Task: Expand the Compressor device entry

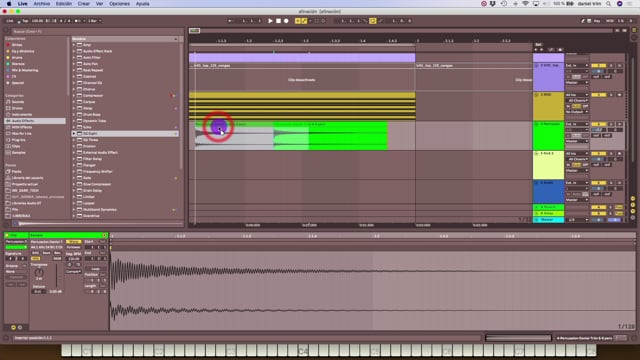Action: [x=74, y=96]
